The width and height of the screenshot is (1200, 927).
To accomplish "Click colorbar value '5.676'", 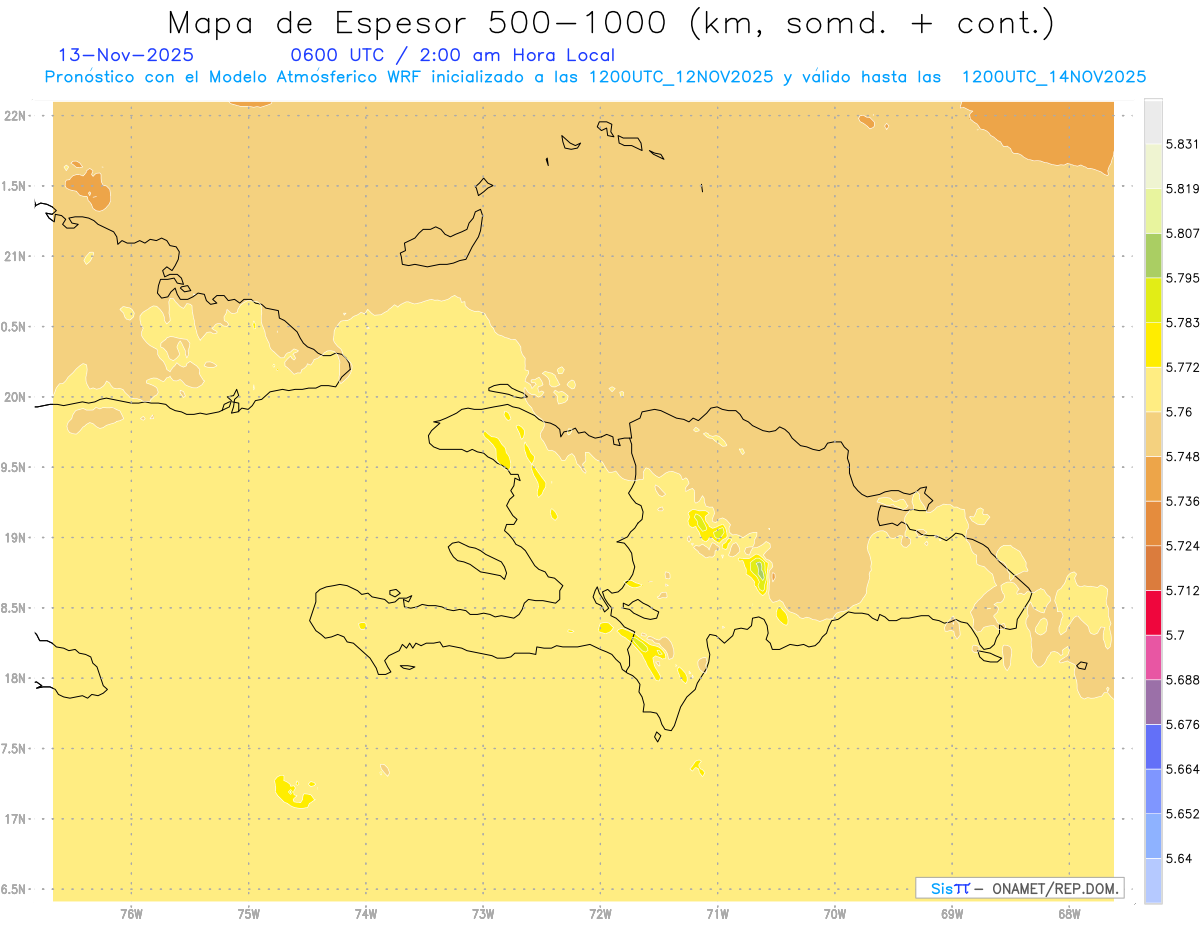I will click(1183, 724).
